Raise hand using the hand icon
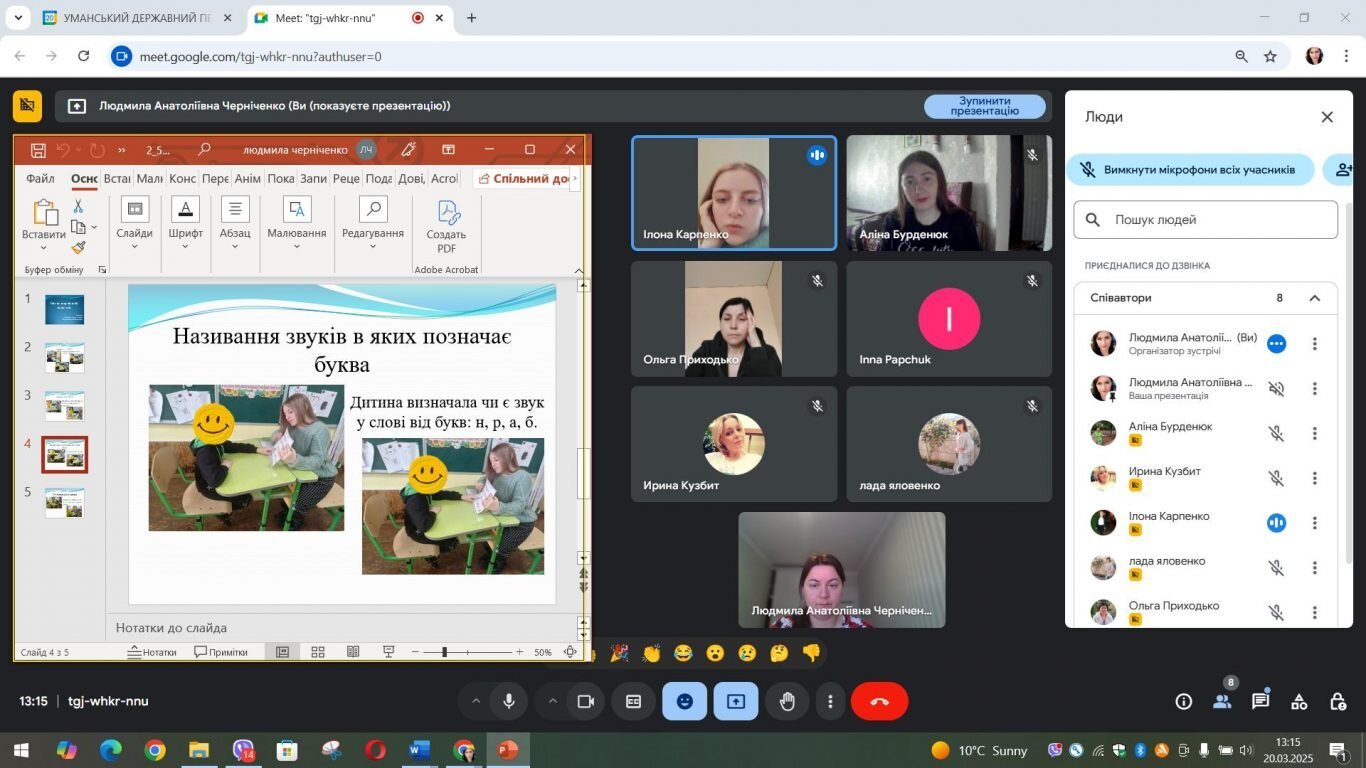This screenshot has width=1366, height=768. [787, 702]
